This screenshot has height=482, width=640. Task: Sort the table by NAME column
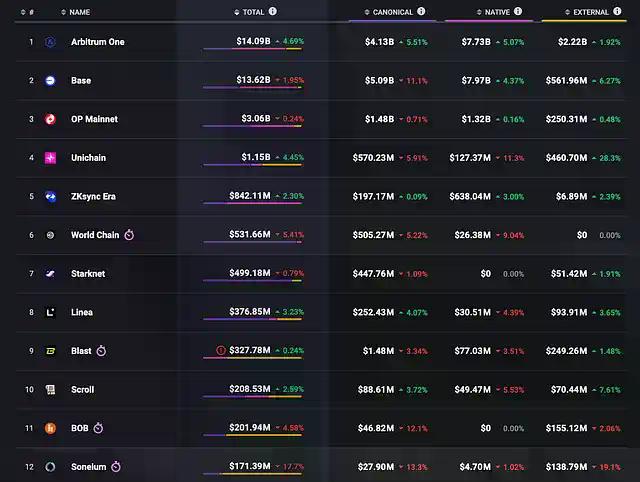click(x=76, y=12)
